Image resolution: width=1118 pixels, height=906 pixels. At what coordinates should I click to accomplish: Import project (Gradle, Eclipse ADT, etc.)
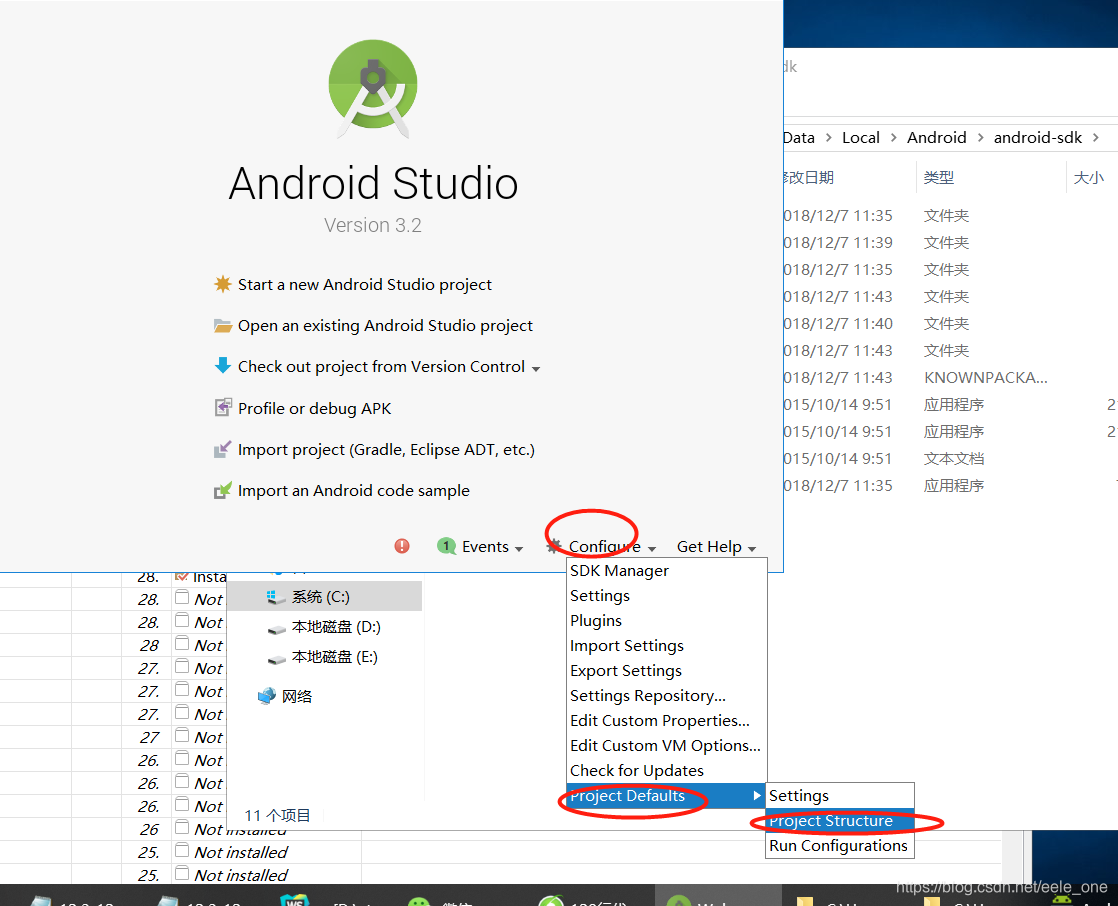click(x=374, y=450)
